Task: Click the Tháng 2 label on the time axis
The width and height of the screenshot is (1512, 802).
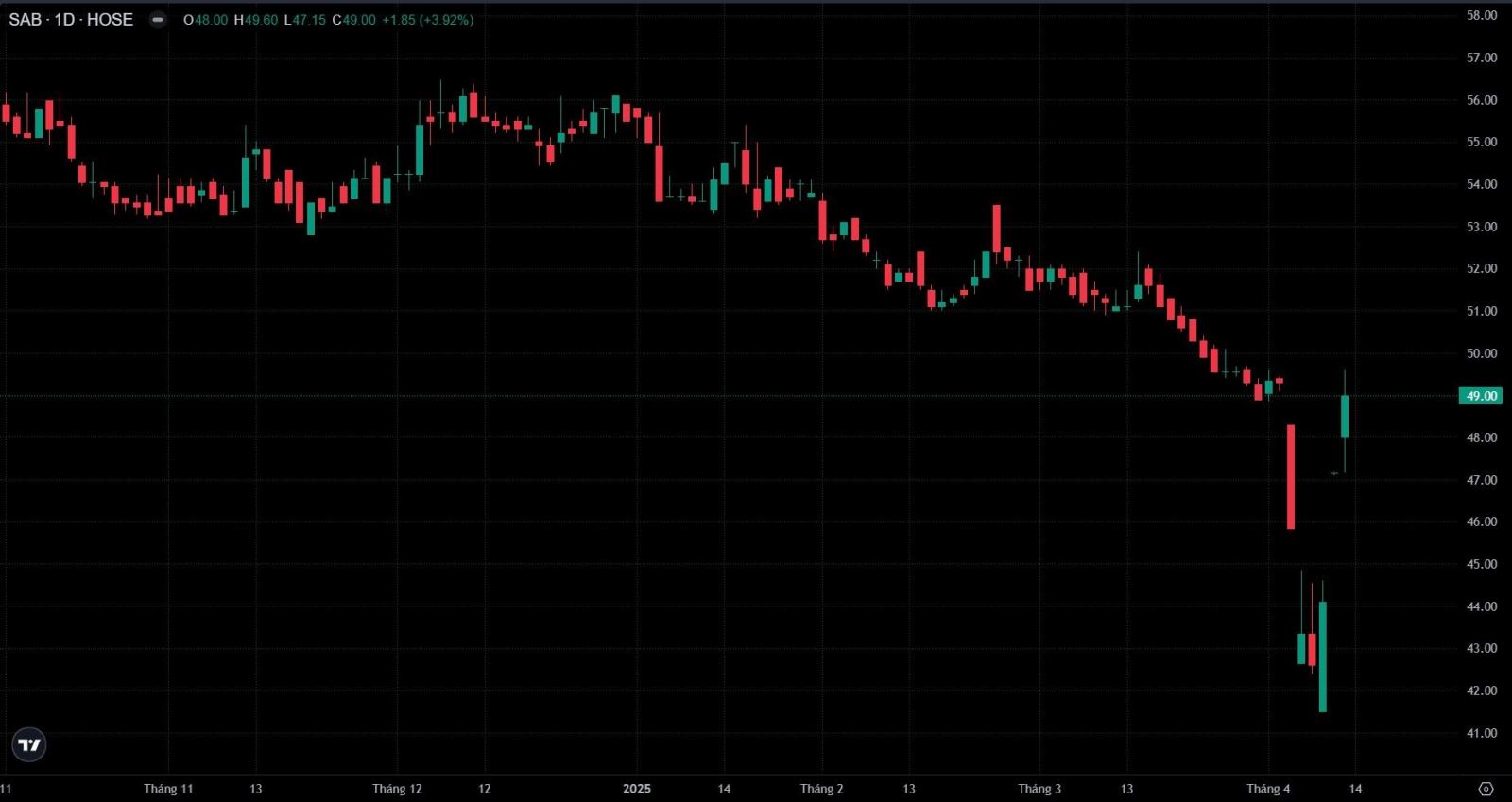Action: click(x=821, y=789)
